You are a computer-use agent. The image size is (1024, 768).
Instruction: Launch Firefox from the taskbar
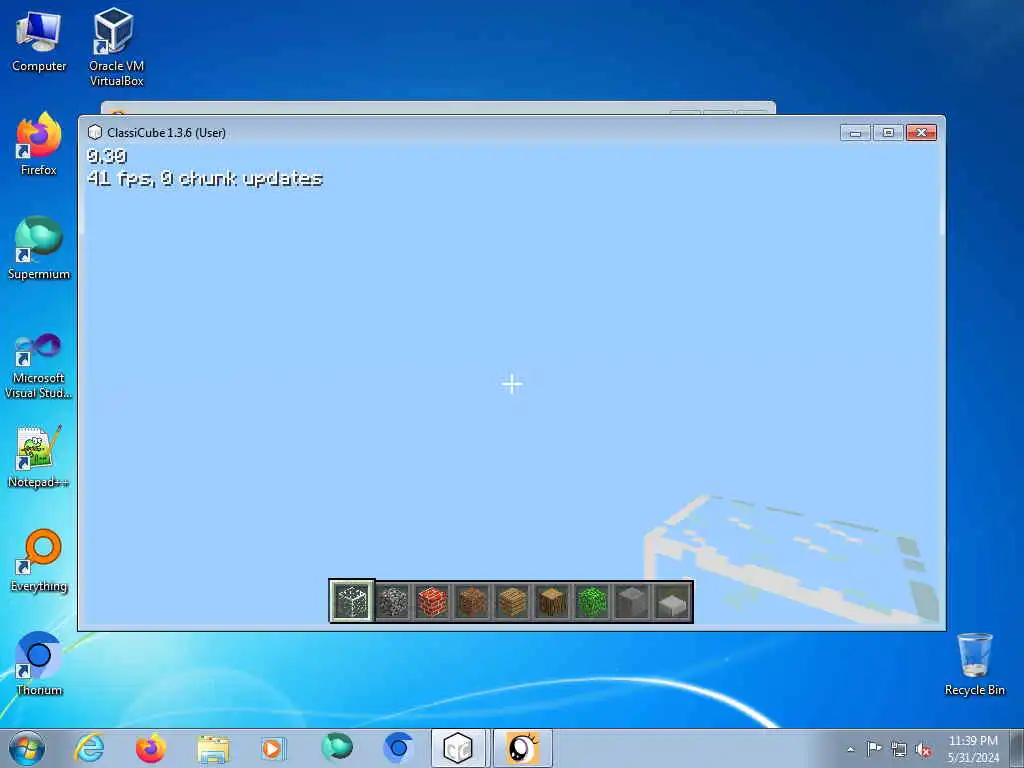point(151,748)
